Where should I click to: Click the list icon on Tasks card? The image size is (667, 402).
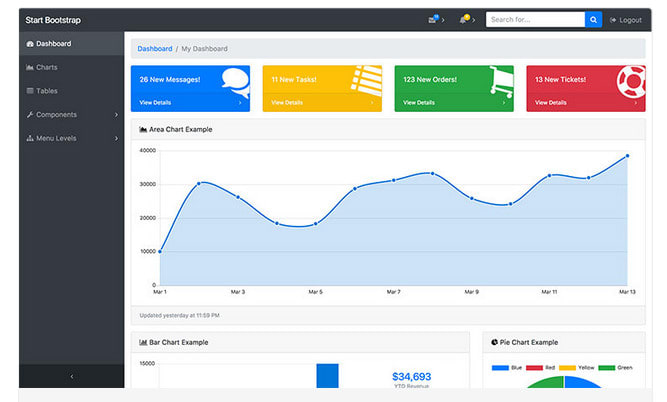(367, 81)
